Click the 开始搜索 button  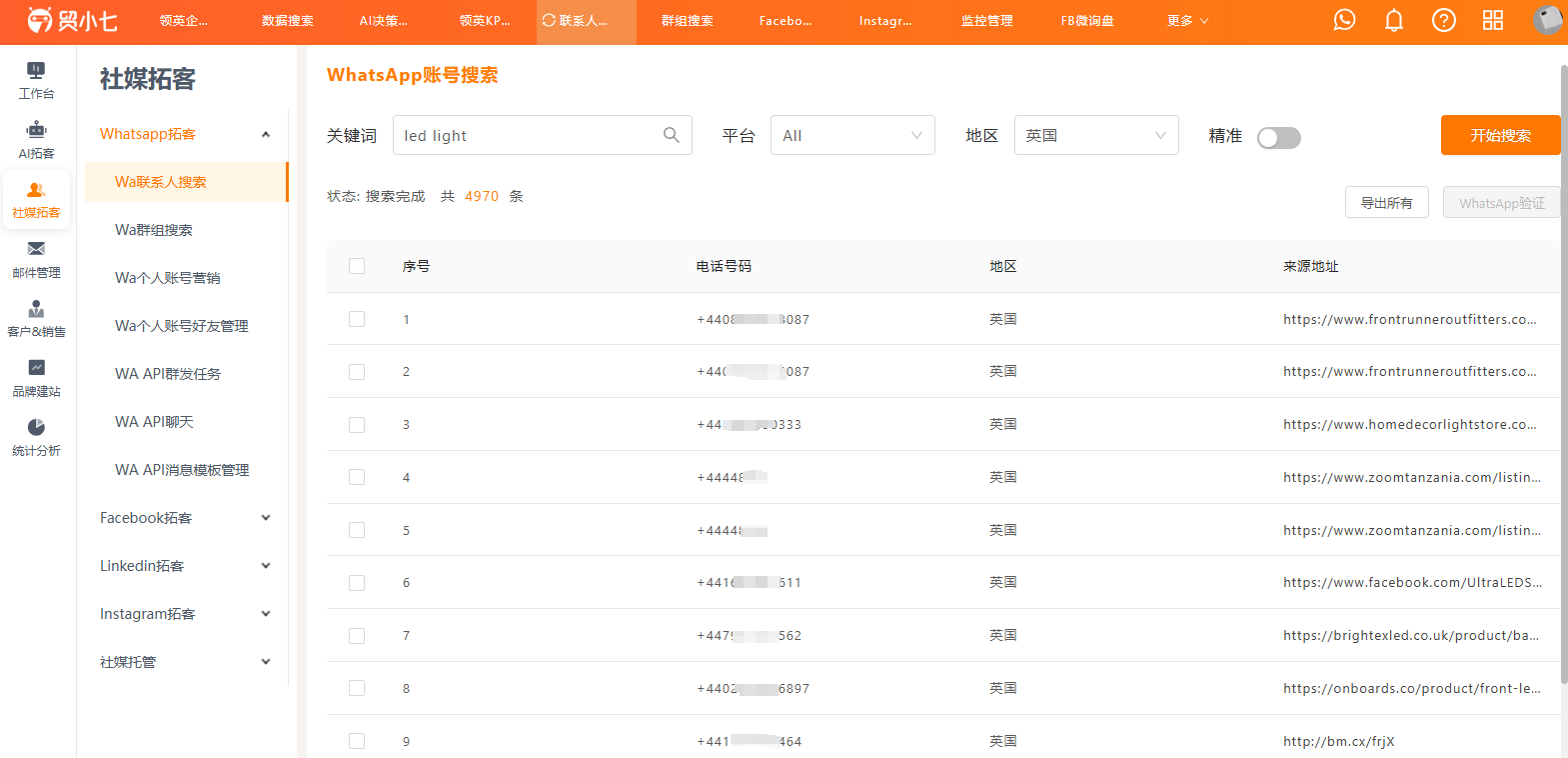tap(1500, 135)
